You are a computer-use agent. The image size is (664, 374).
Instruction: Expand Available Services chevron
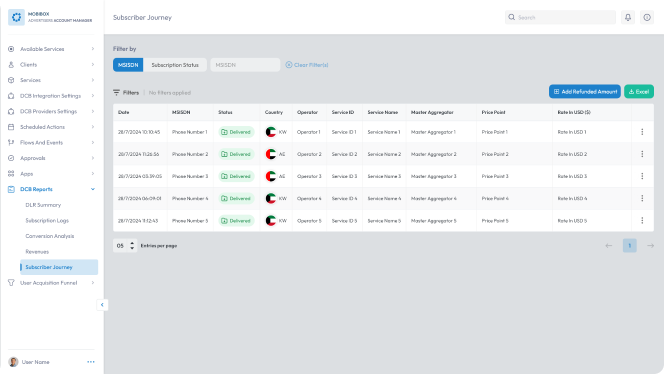(x=93, y=49)
